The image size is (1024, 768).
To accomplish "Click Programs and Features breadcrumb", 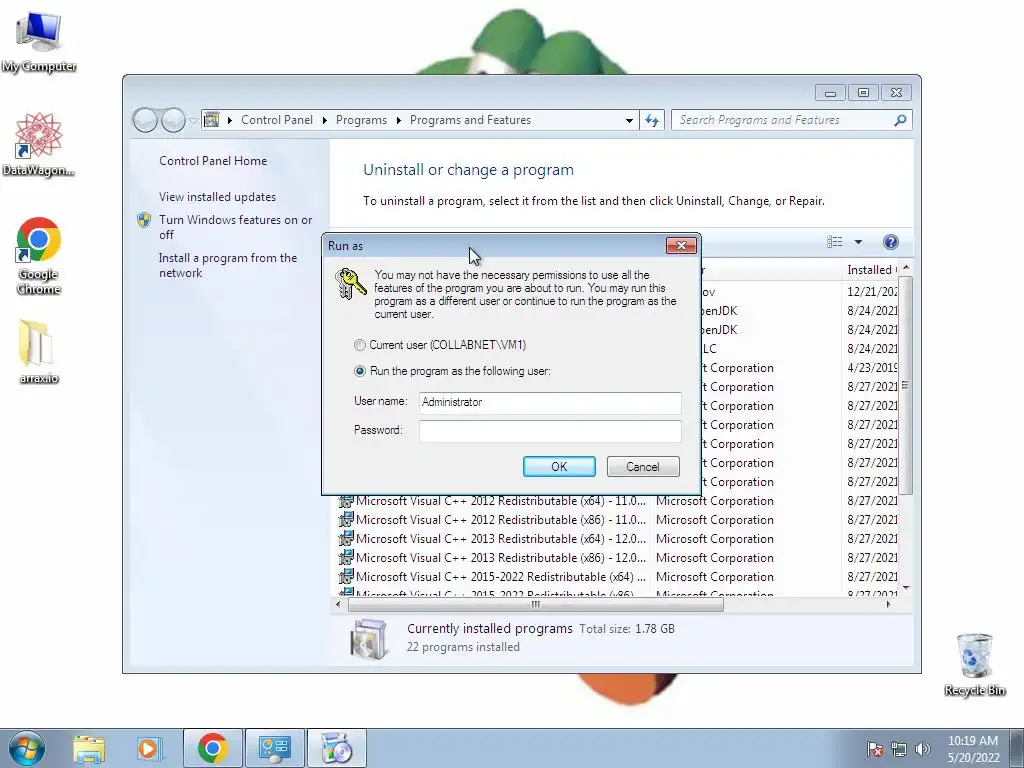I will click(x=470, y=120).
